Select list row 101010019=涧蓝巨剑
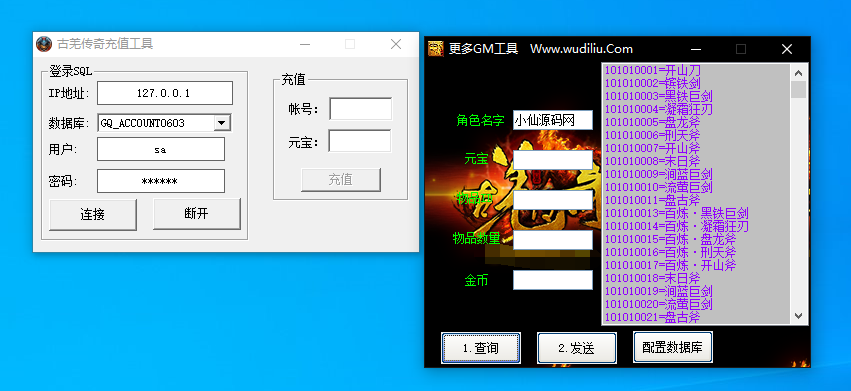Screen dimensions: 851x391 click(x=696, y=292)
